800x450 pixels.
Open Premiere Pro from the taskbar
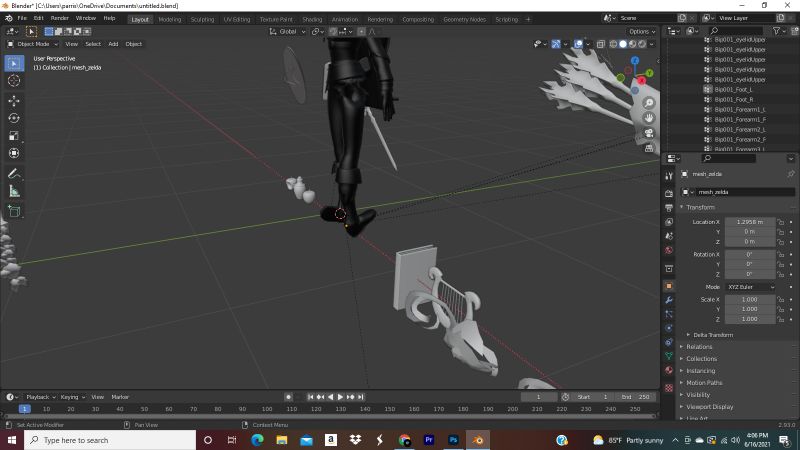coord(429,440)
